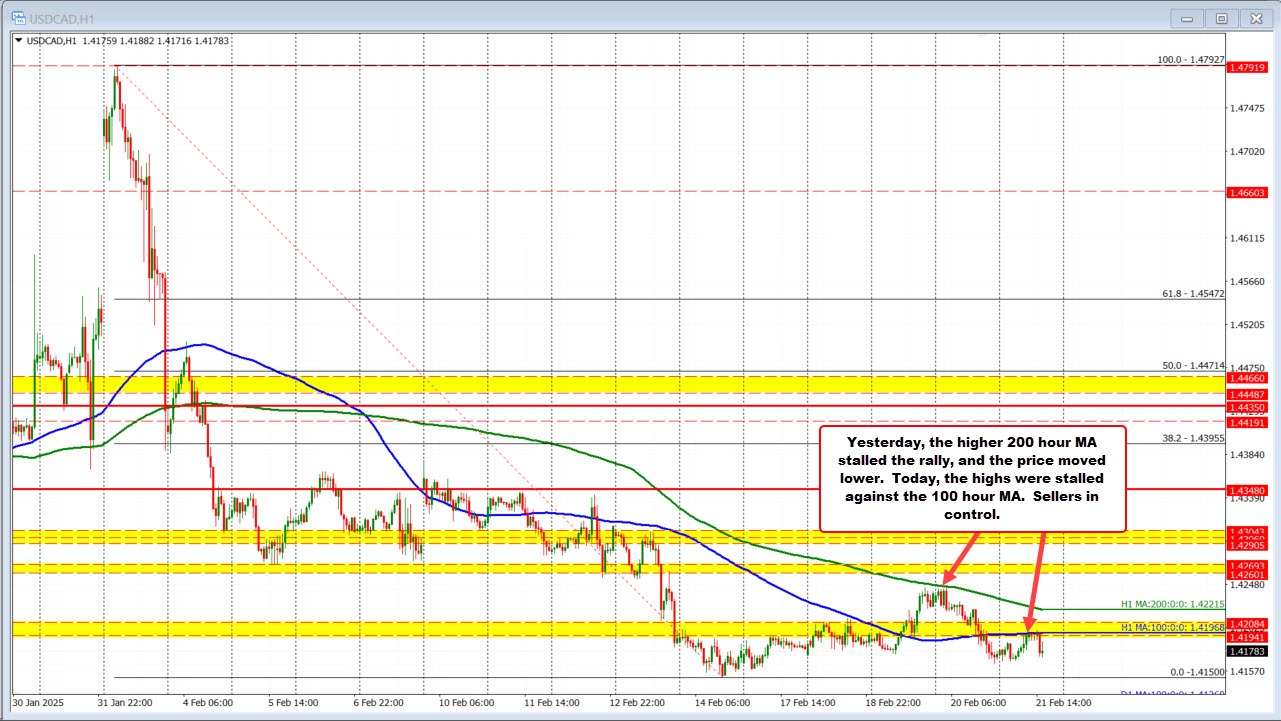Expand the triangle beside the USDCAD,H1 header
1281x721 pixels.
coord(18,41)
